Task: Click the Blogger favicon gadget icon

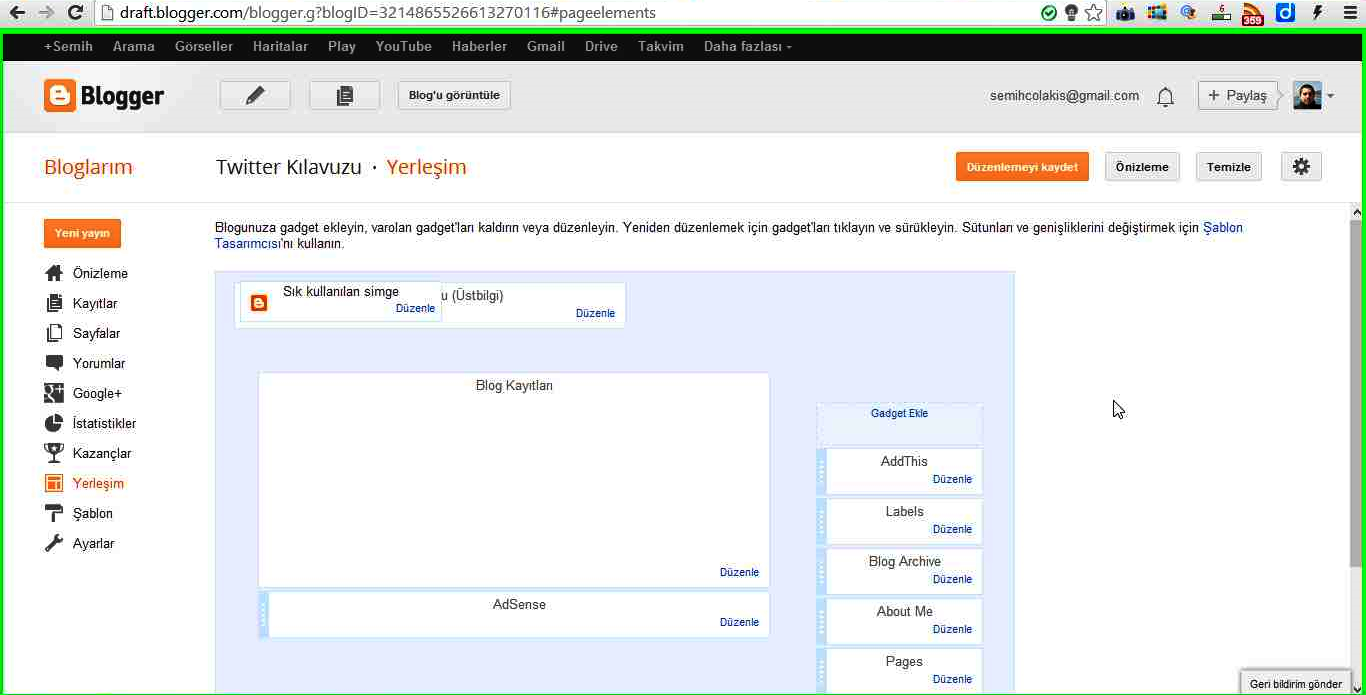Action: coord(259,303)
